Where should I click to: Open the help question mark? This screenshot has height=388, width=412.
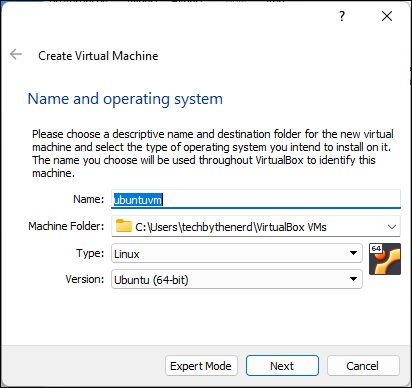[x=342, y=16]
